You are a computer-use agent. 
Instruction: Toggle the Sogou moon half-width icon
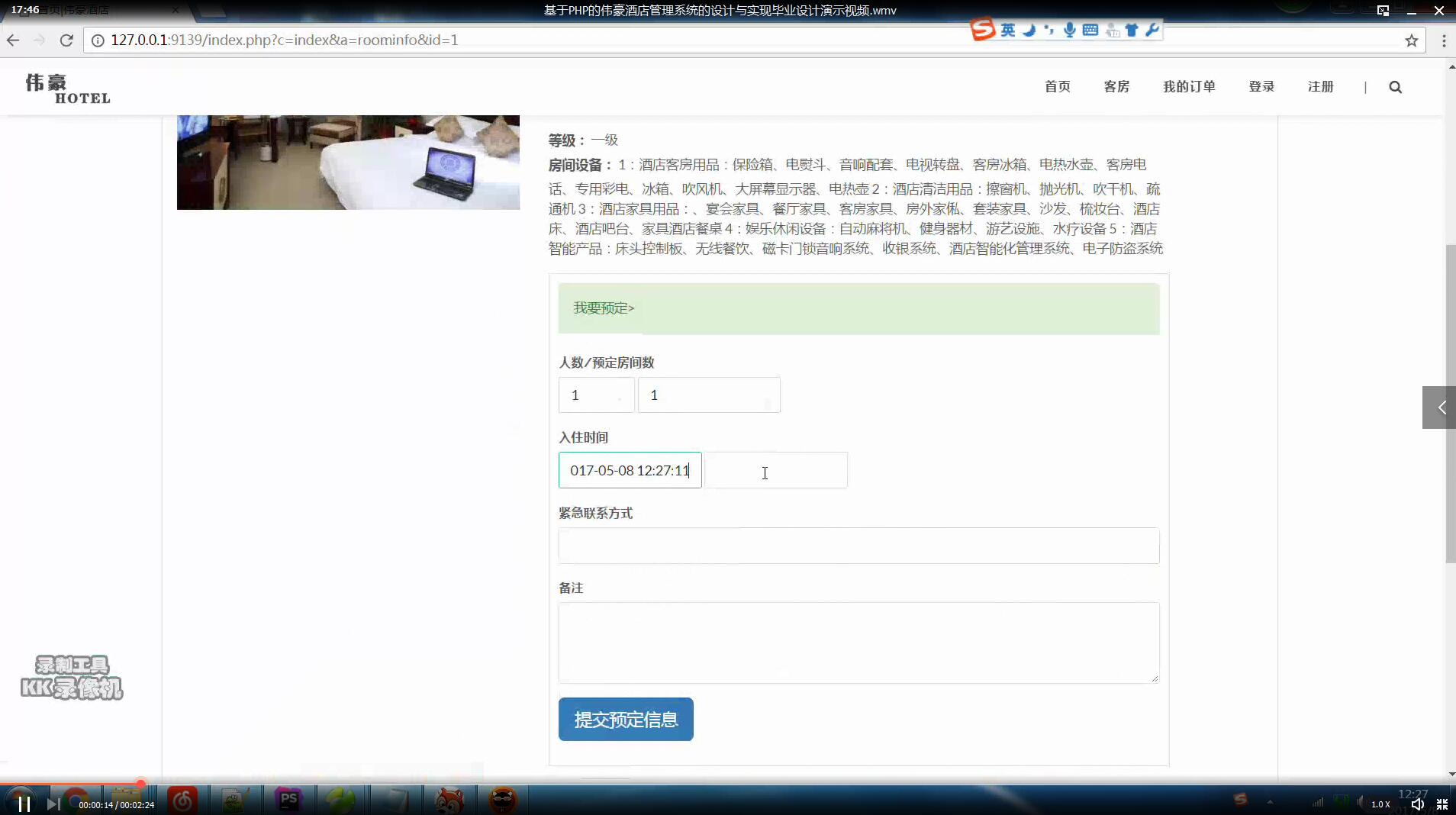point(1029,30)
